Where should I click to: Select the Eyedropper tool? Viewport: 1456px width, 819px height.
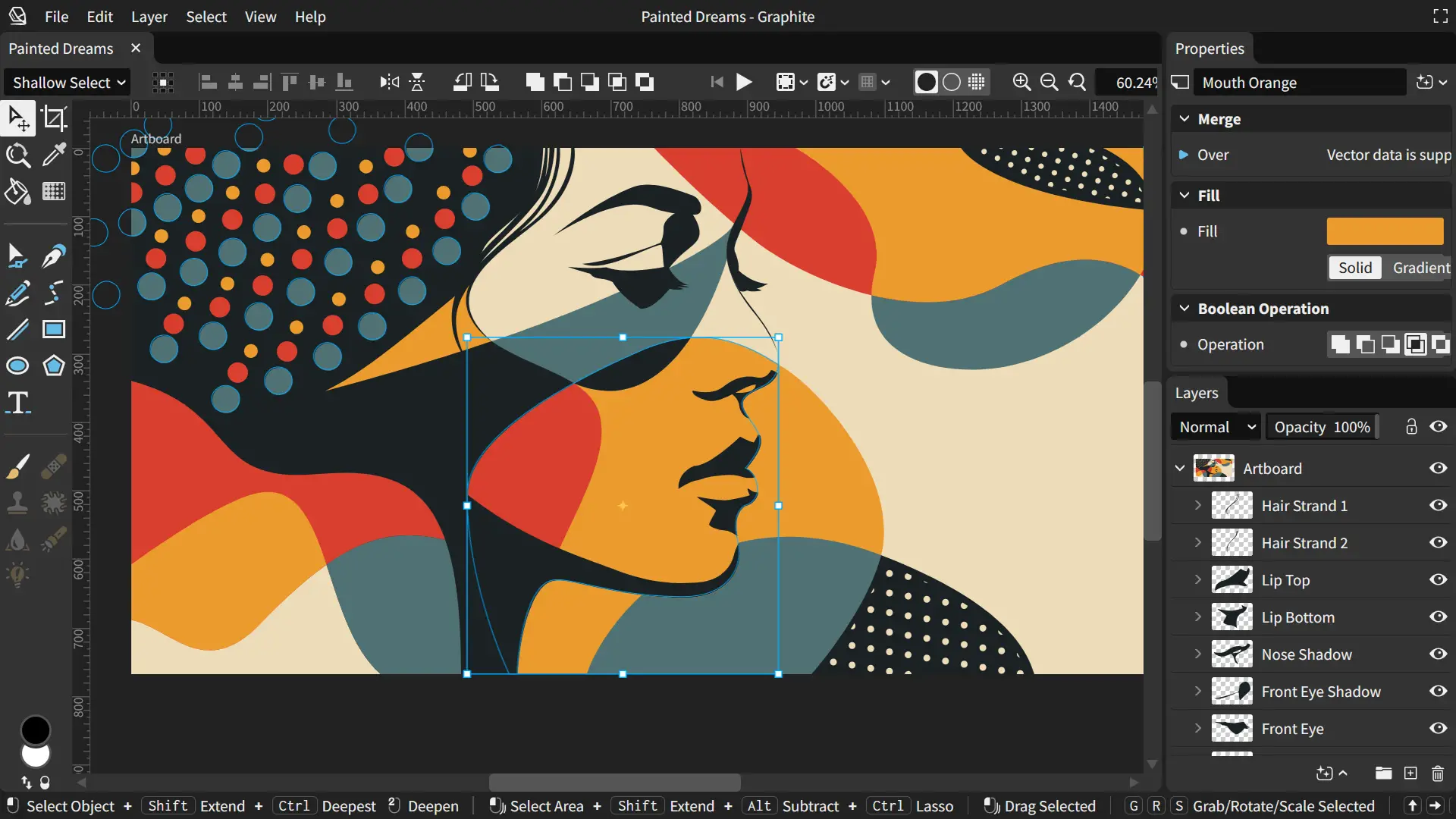[x=54, y=155]
